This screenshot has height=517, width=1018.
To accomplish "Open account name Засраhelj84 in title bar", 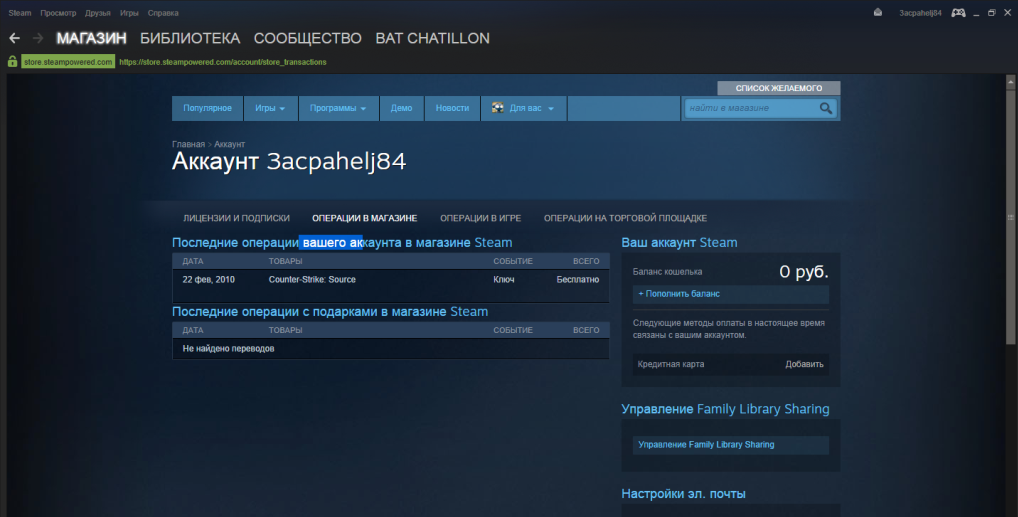I will click(920, 13).
